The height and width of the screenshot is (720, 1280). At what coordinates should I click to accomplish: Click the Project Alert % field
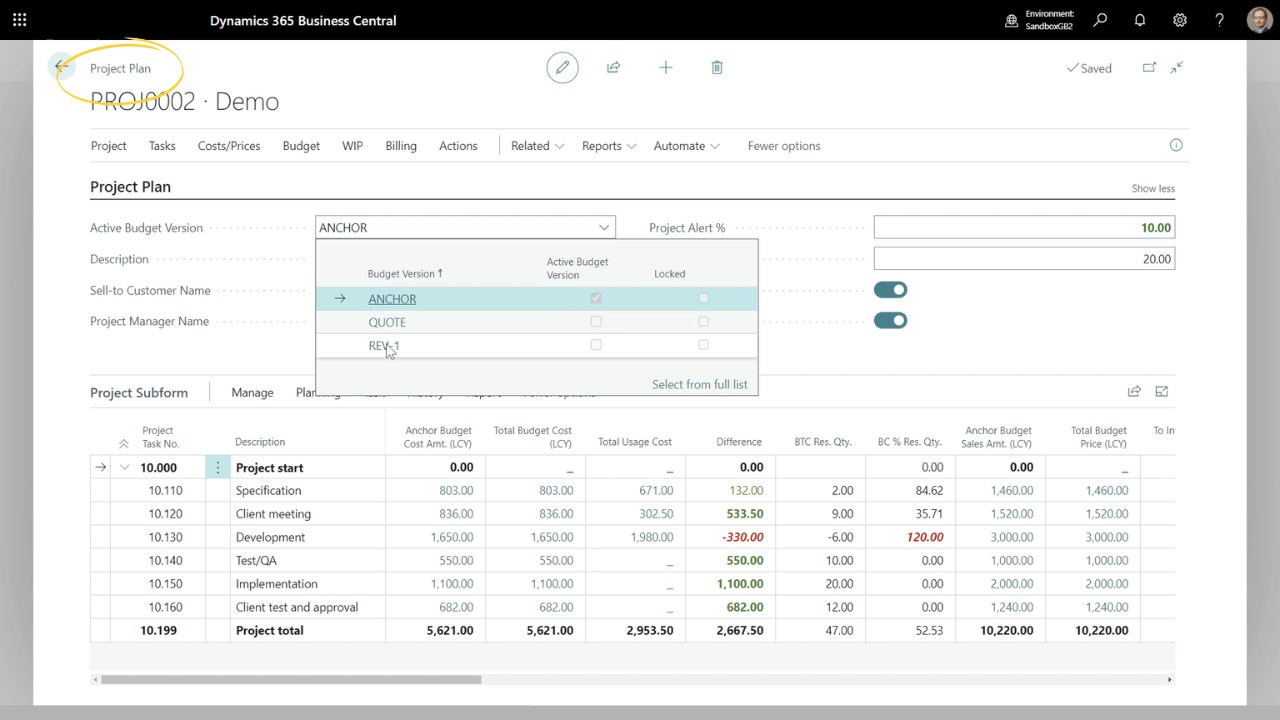(1024, 228)
